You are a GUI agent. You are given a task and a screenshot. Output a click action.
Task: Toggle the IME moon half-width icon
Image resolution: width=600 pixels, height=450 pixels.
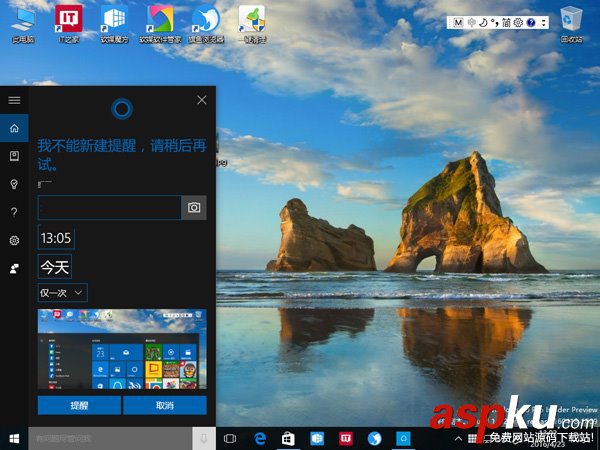[x=484, y=23]
